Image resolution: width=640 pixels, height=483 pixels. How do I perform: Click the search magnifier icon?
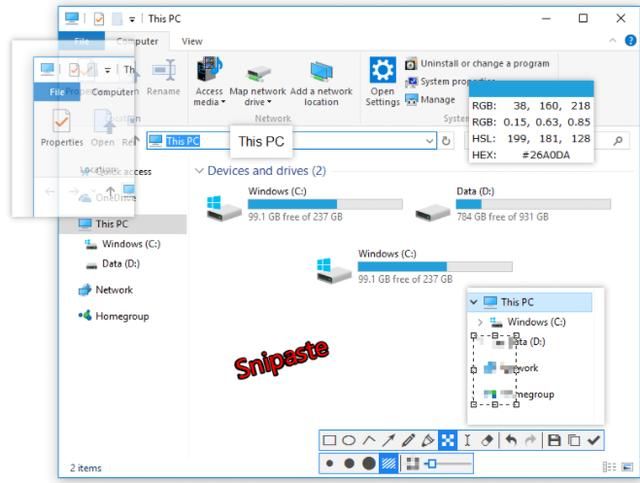click(x=618, y=141)
